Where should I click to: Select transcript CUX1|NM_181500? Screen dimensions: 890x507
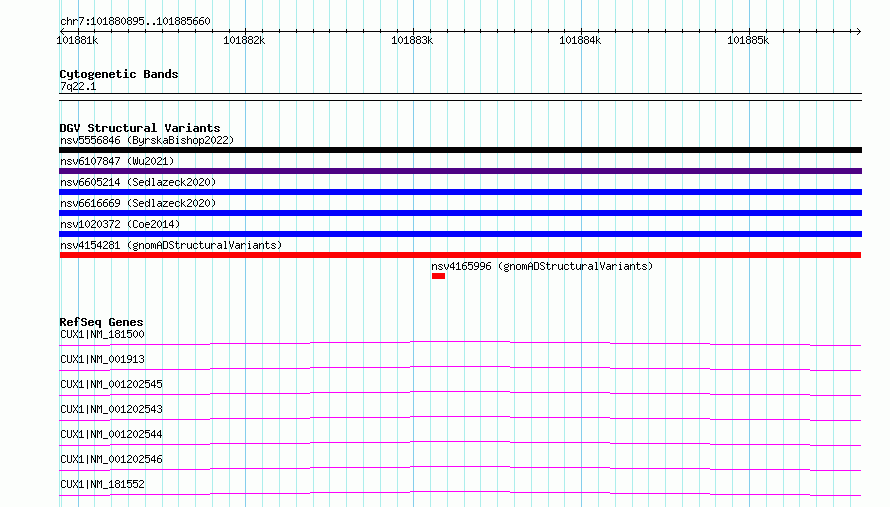tap(102, 334)
